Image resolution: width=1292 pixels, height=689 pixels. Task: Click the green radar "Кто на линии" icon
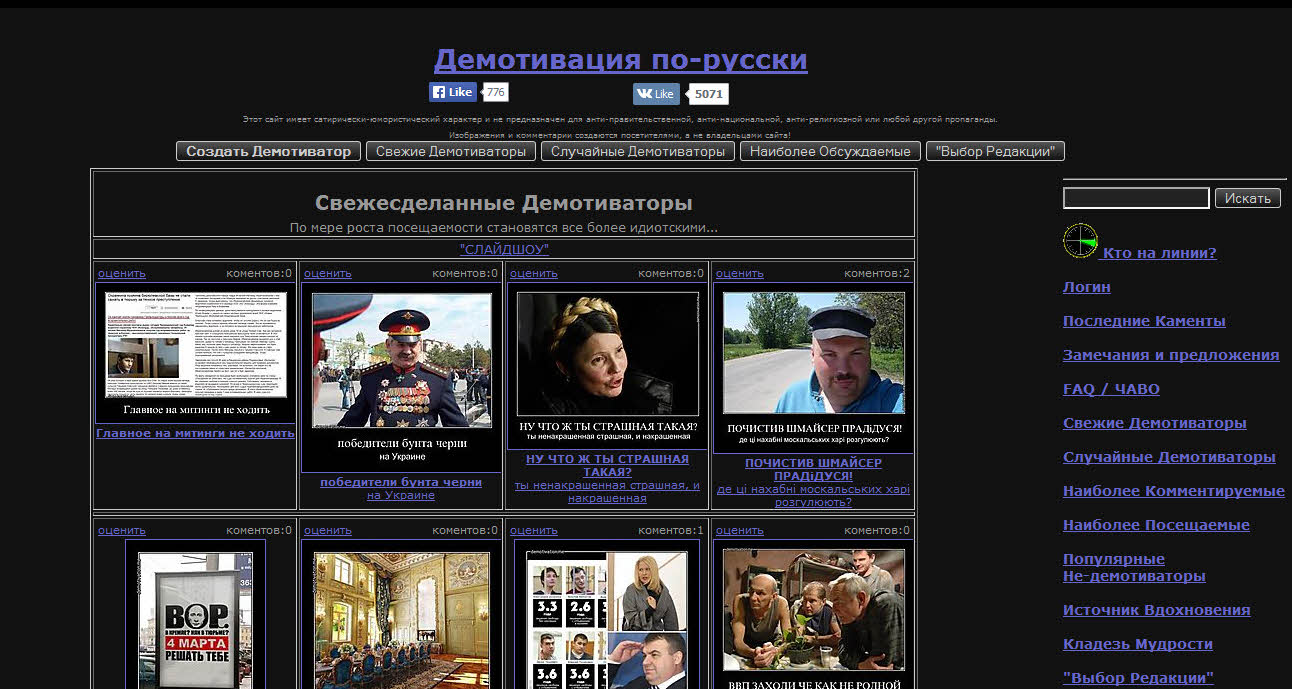coord(1080,241)
